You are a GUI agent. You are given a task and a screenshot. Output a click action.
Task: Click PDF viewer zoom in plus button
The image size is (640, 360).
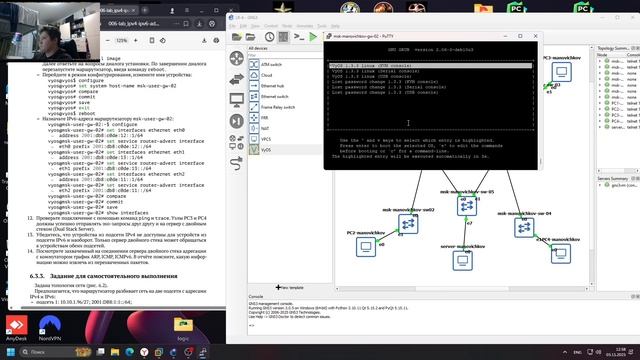136,40
